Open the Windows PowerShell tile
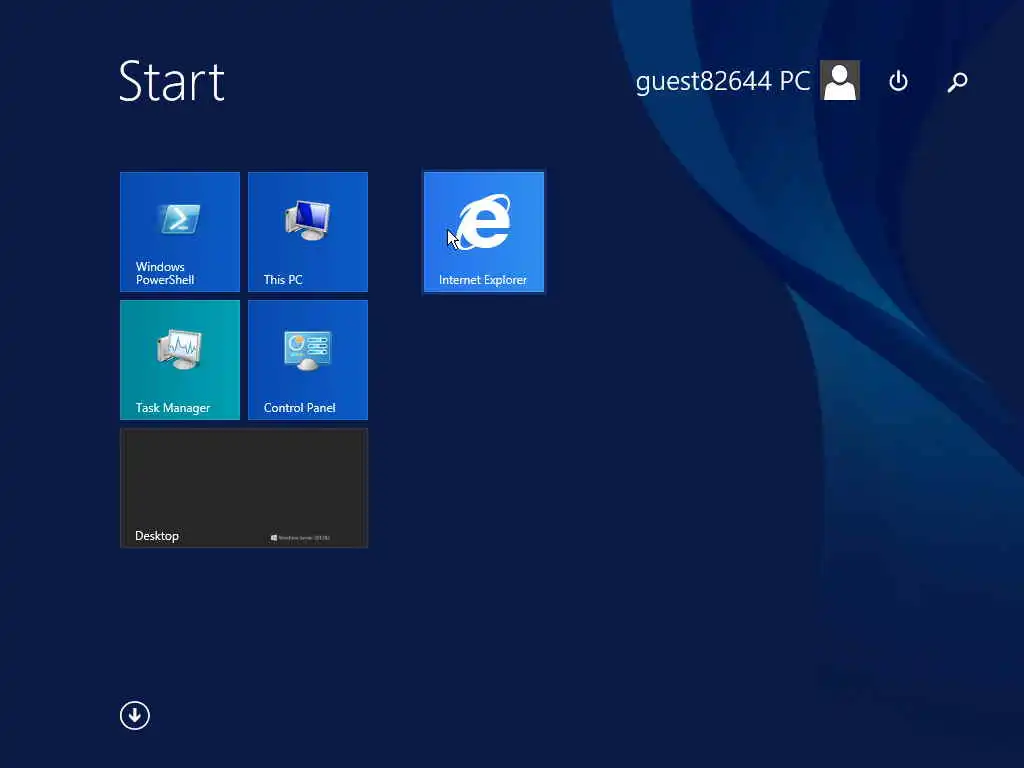Screen dimensions: 1024x768 tap(180, 232)
